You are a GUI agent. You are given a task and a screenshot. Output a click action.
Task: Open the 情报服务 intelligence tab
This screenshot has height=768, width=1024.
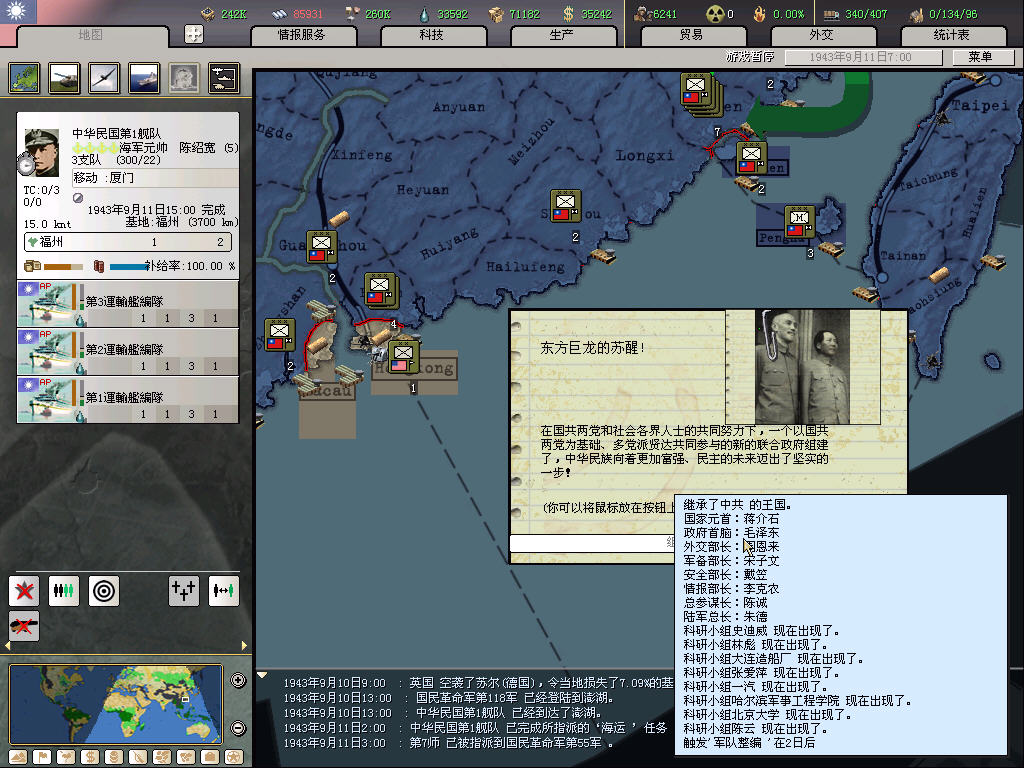pos(302,35)
